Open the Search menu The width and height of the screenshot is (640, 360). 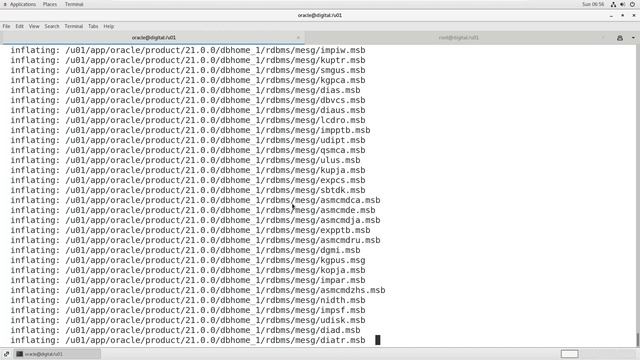click(52, 26)
